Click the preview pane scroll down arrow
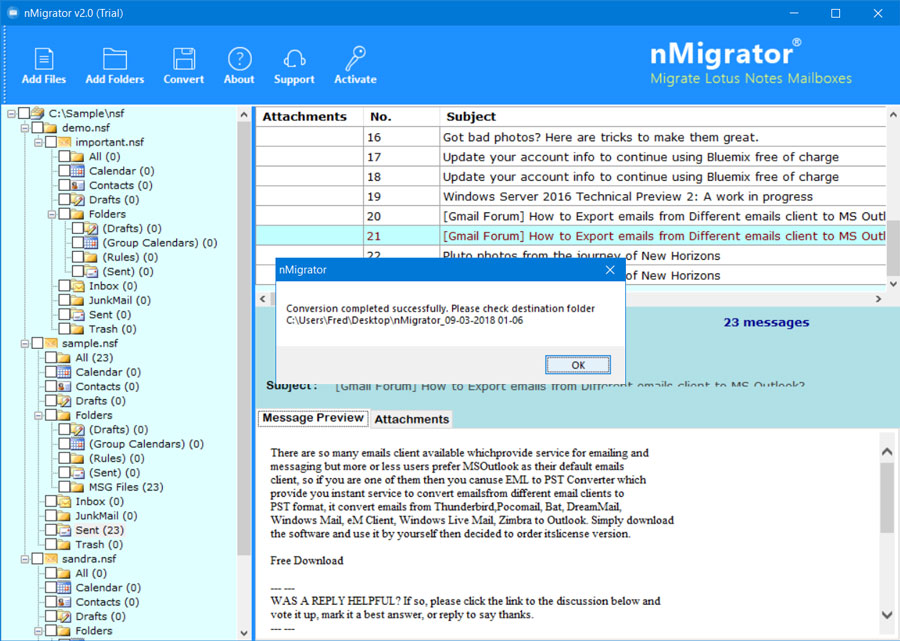This screenshot has width=900, height=641. pyautogui.click(x=887, y=615)
